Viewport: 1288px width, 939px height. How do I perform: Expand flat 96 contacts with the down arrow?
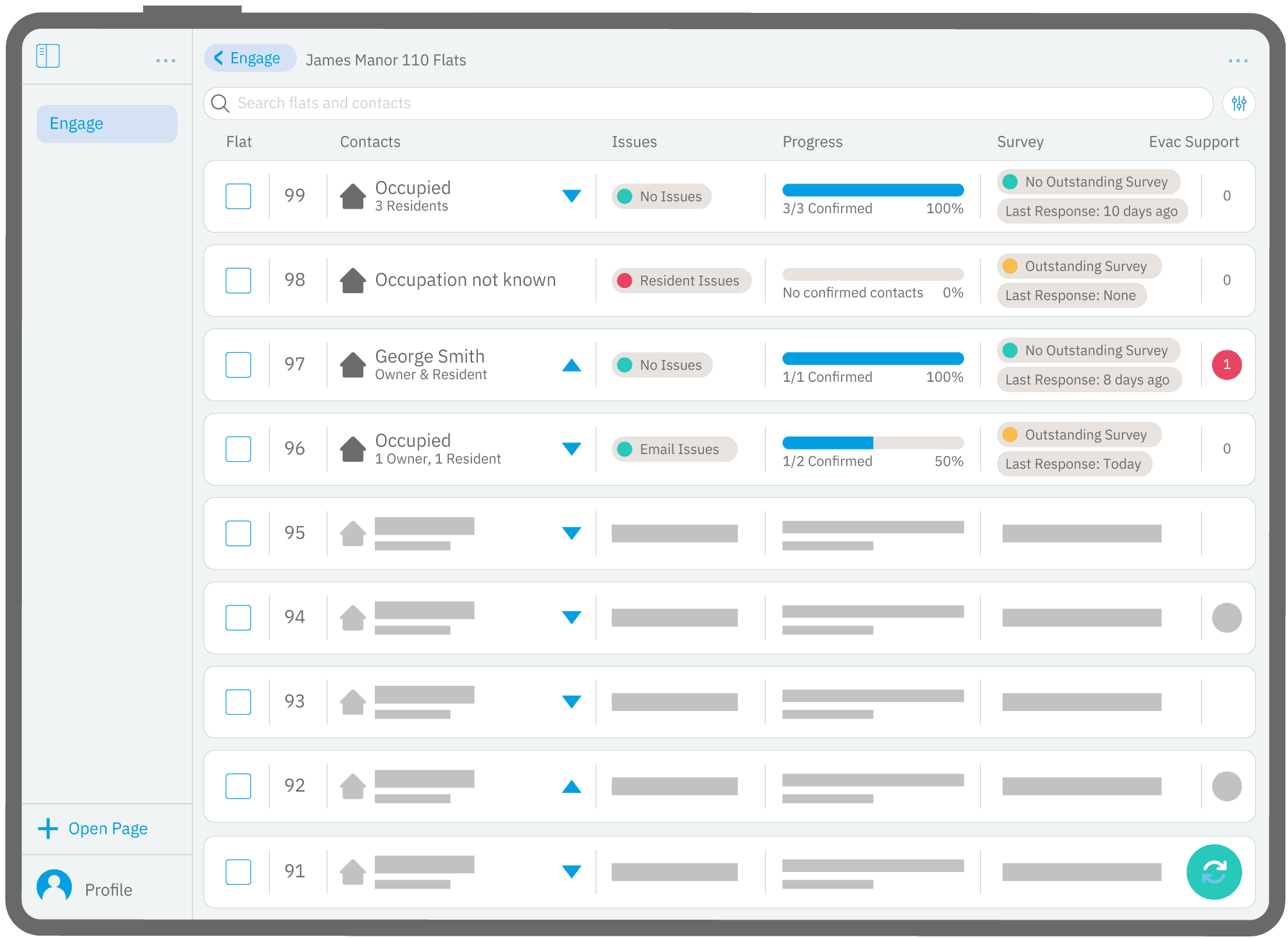[x=571, y=449]
